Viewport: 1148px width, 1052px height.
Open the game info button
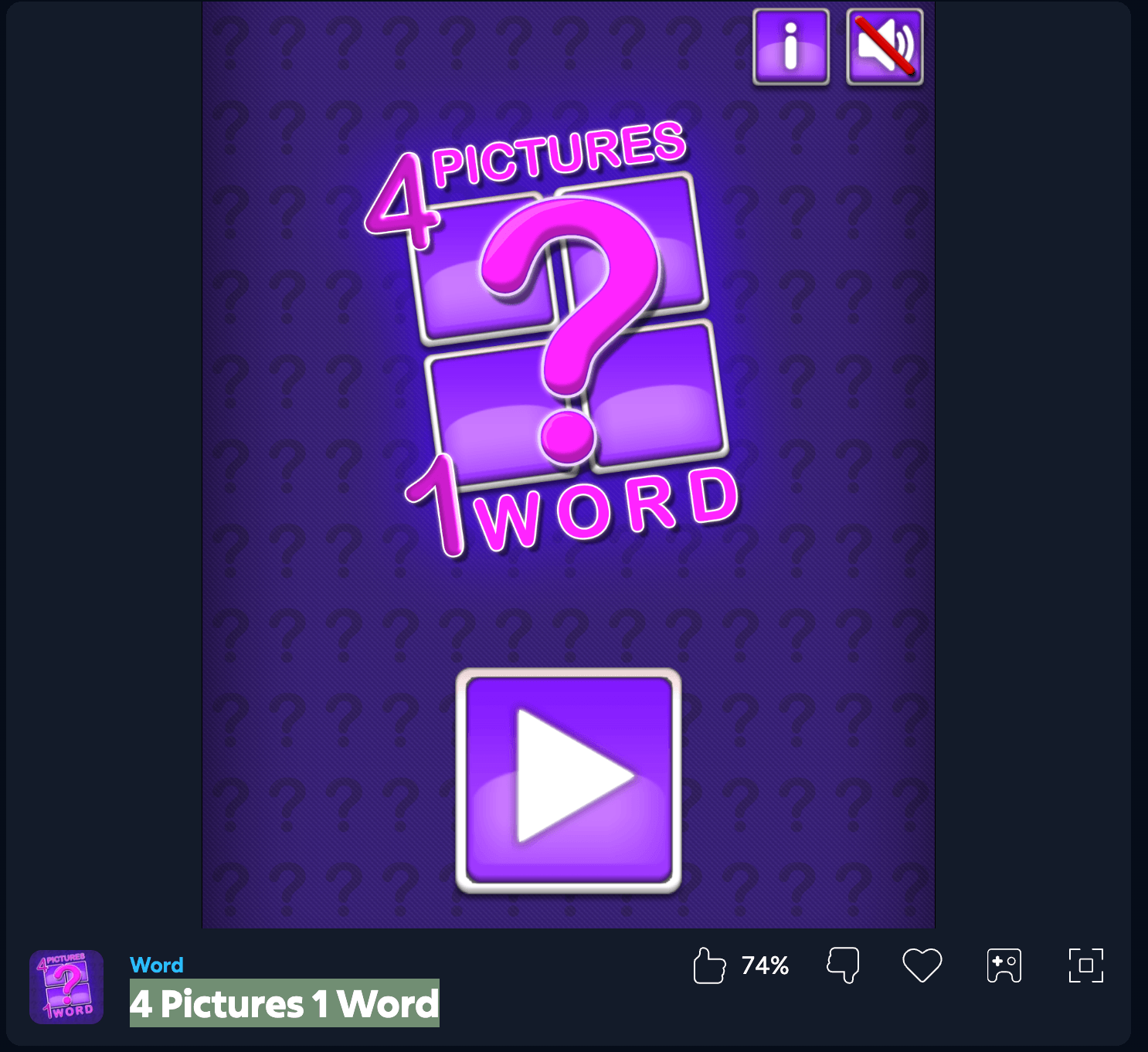point(791,47)
